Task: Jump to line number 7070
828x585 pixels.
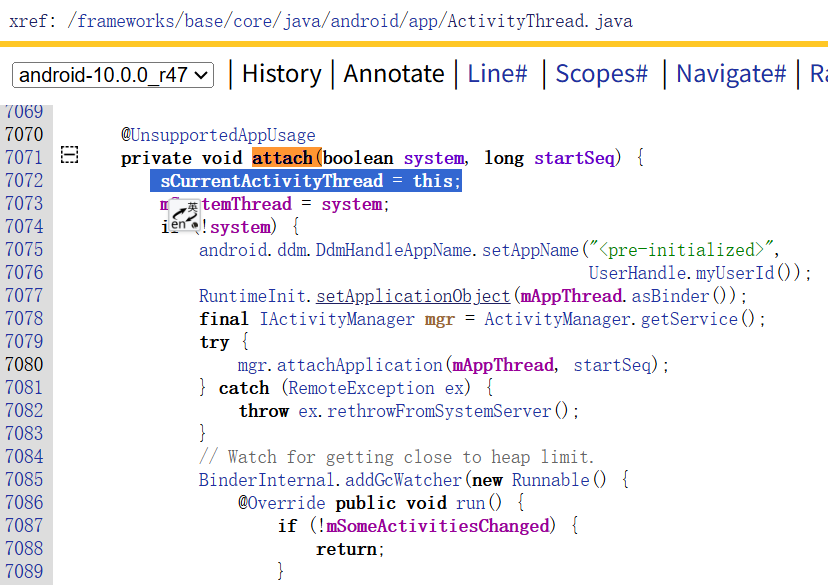Action: [x=24, y=135]
